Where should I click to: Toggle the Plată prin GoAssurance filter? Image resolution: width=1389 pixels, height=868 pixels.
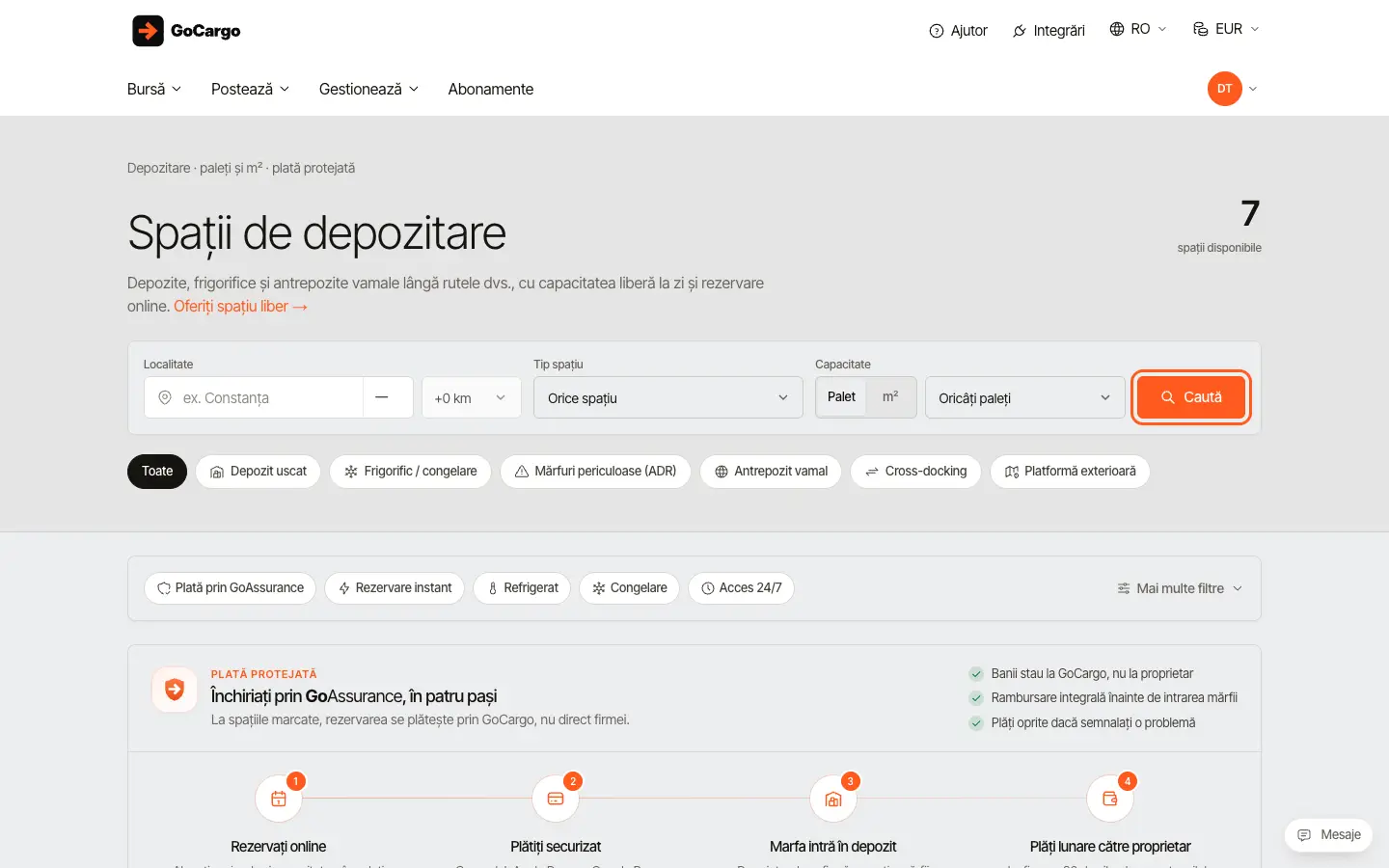[231, 588]
